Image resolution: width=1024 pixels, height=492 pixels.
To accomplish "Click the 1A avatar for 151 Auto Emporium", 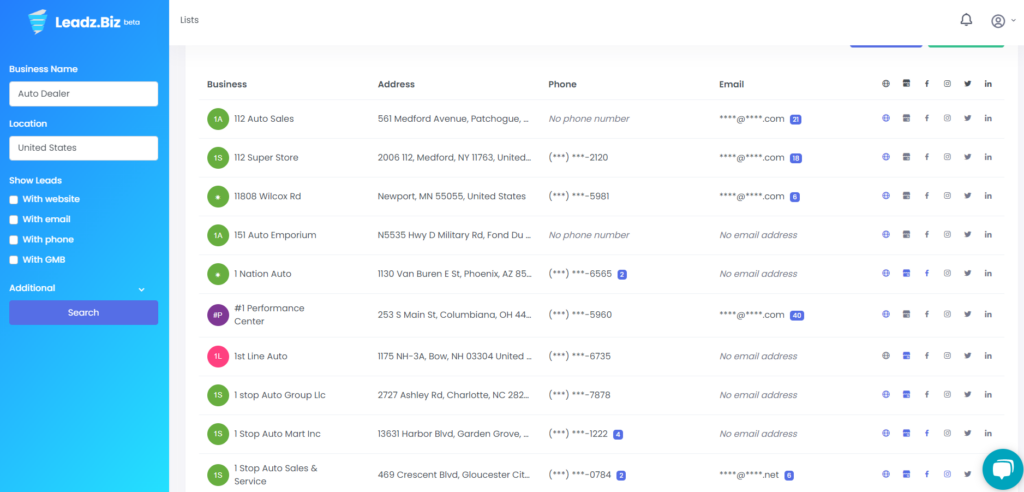I will tap(217, 235).
